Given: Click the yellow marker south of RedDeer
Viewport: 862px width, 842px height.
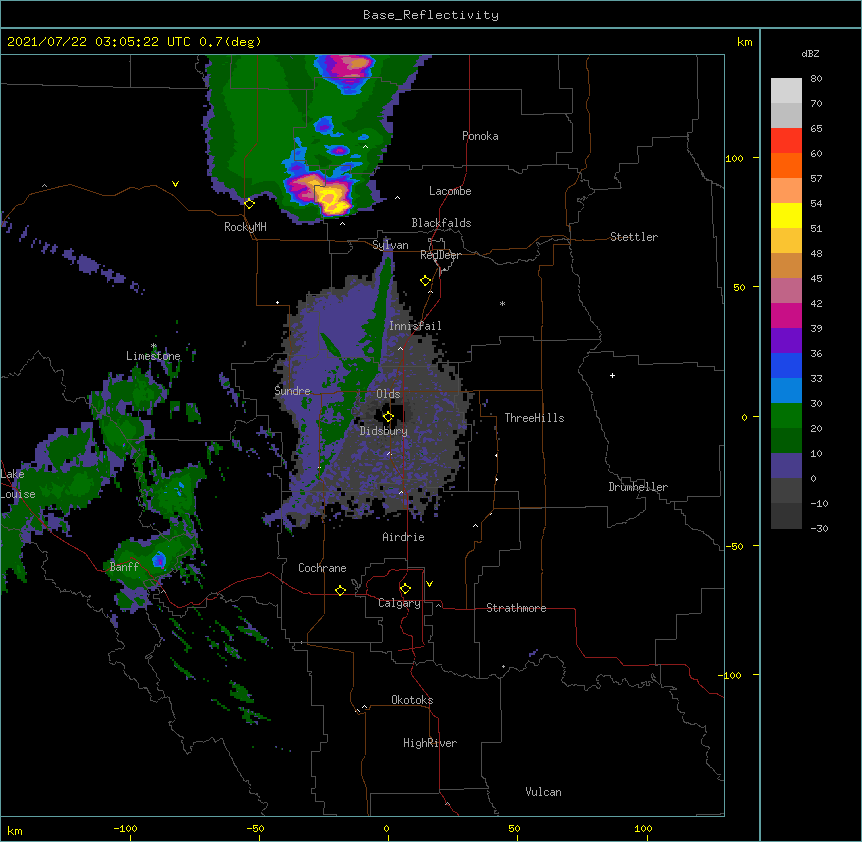Looking at the screenshot, I should 425,281.
